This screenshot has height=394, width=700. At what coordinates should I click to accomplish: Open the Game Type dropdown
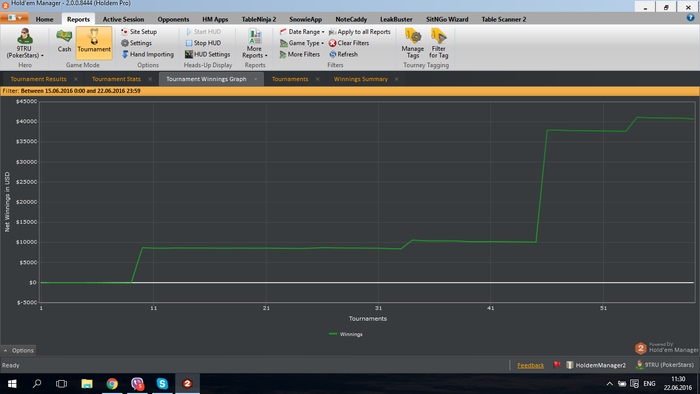pyautogui.click(x=302, y=43)
